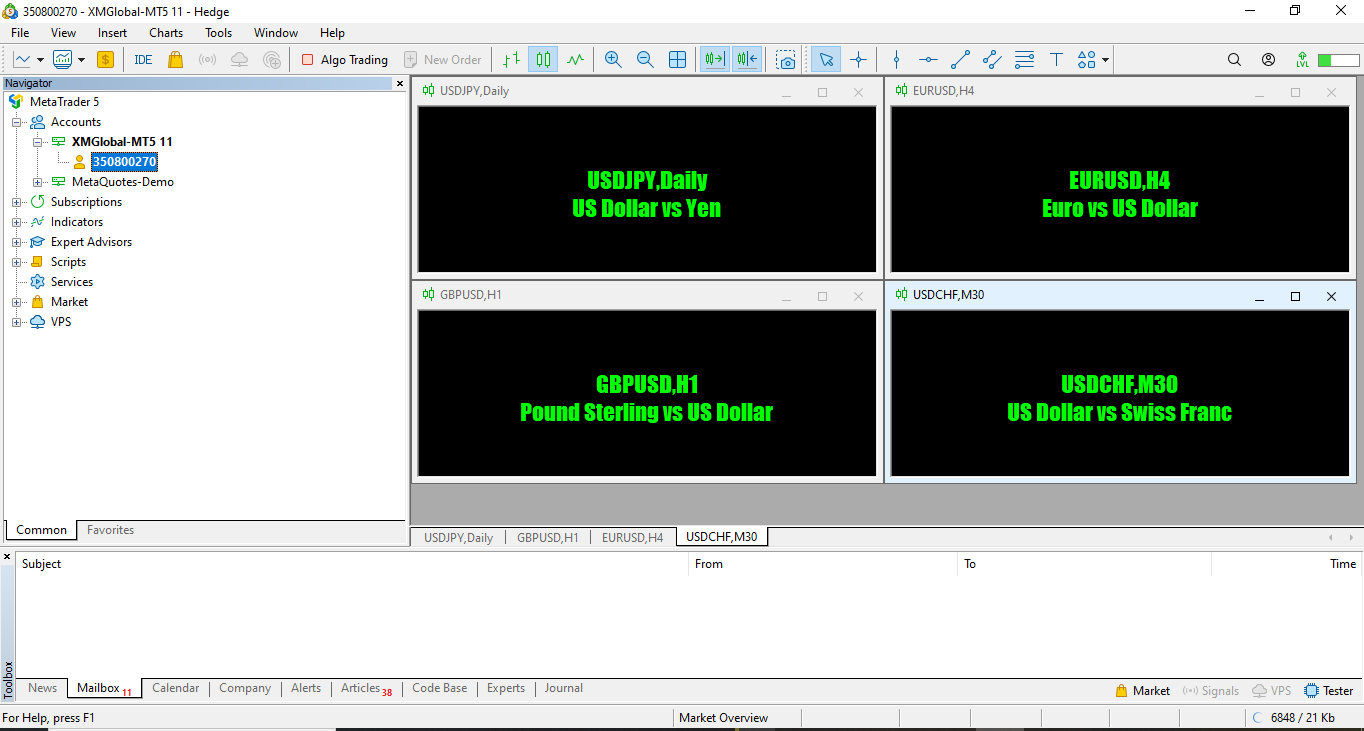Image resolution: width=1364 pixels, height=731 pixels.
Task: Expand the Subscriptions tree node
Action: point(16,202)
